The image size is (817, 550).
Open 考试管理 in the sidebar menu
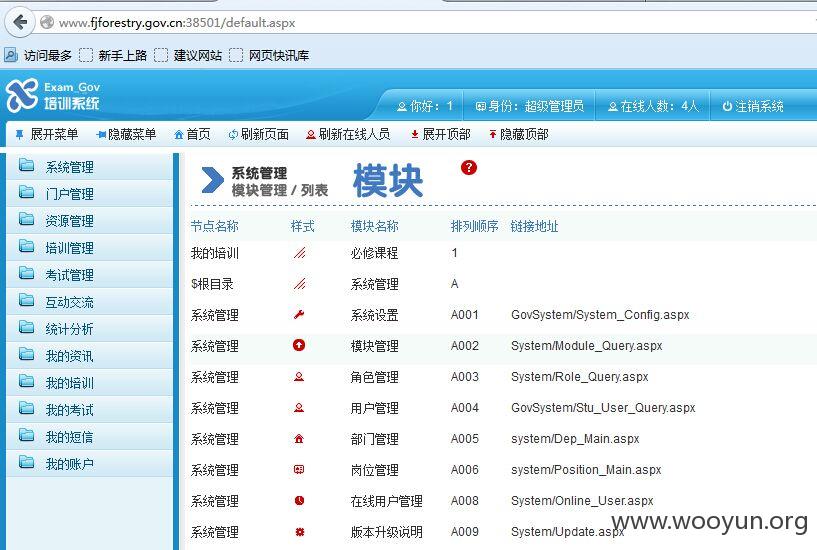point(89,275)
